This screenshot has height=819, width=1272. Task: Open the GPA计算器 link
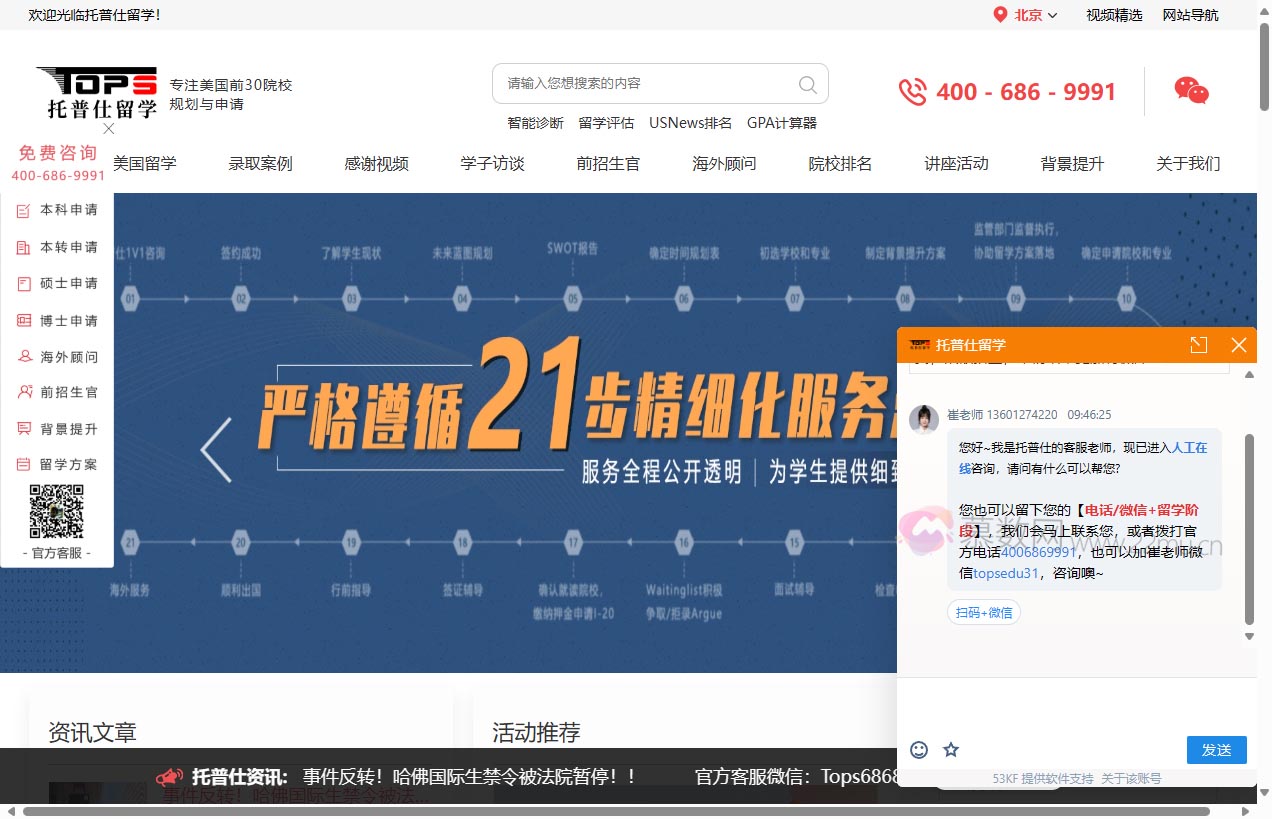tap(782, 122)
